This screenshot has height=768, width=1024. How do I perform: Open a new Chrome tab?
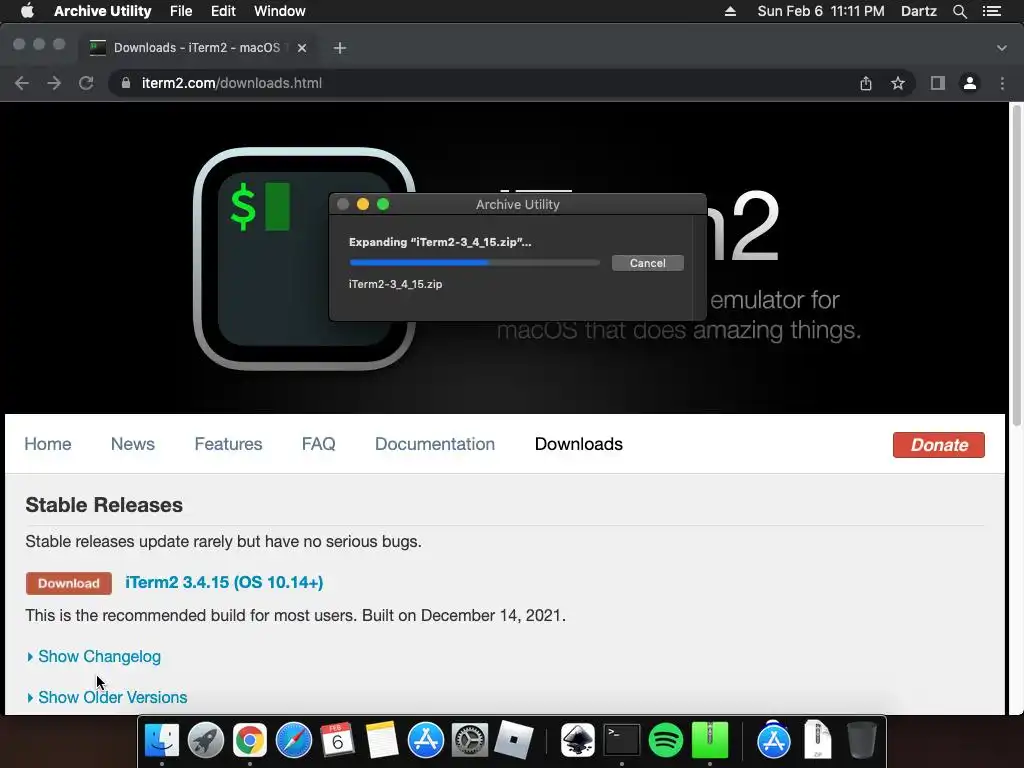(x=340, y=48)
